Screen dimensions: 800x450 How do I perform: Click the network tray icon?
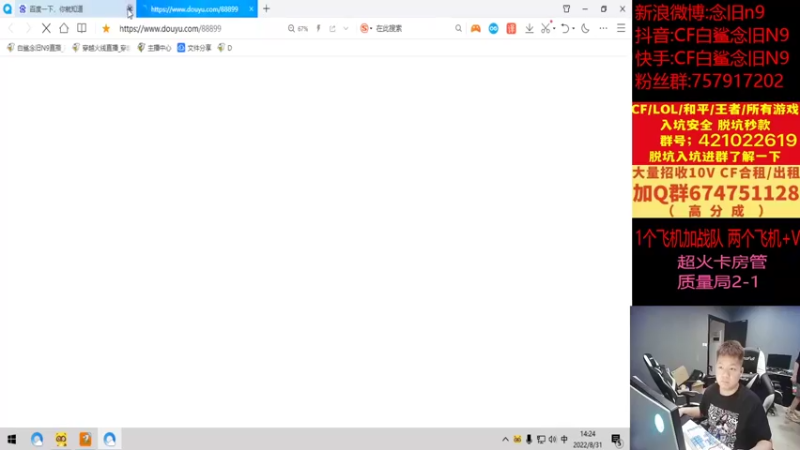pyautogui.click(x=541, y=439)
